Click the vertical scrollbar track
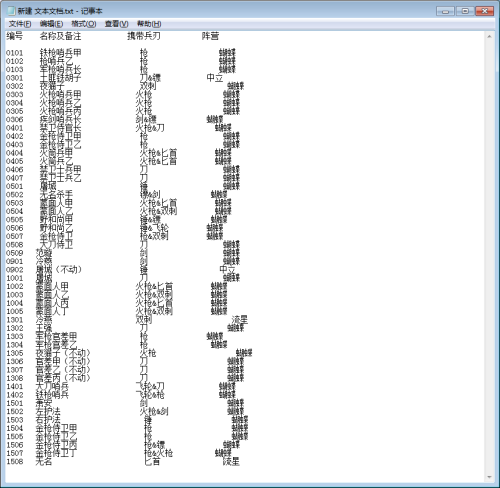The image size is (500, 488). coord(489,257)
